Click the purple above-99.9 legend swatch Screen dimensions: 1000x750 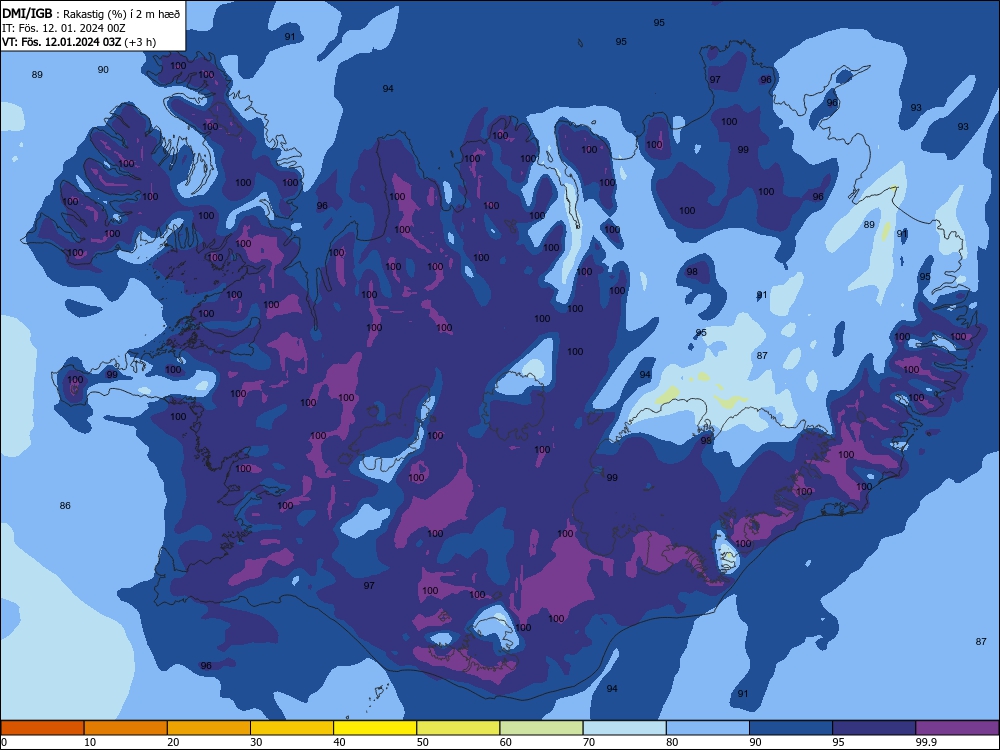pyautogui.click(x=957, y=728)
